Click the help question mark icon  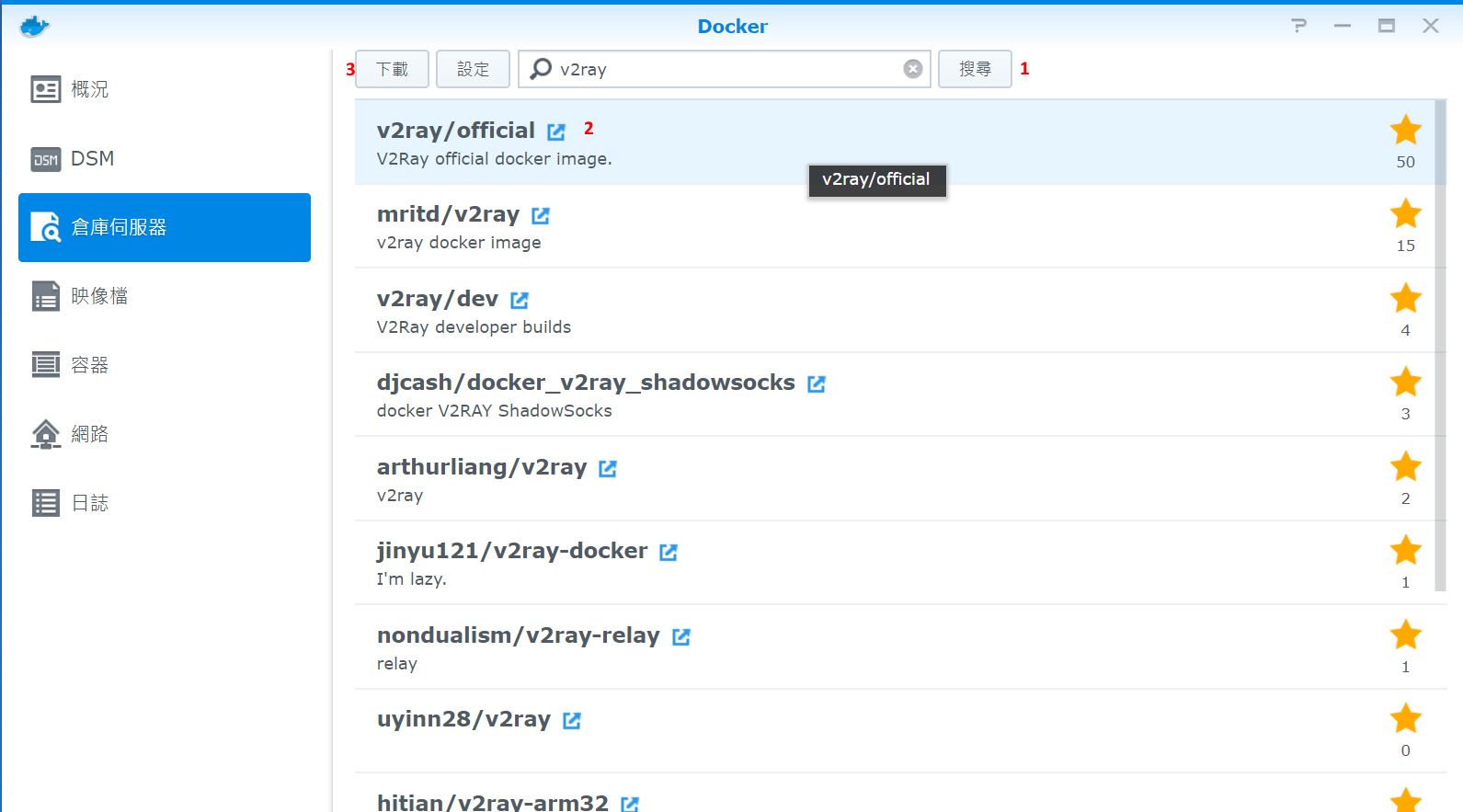1298,26
